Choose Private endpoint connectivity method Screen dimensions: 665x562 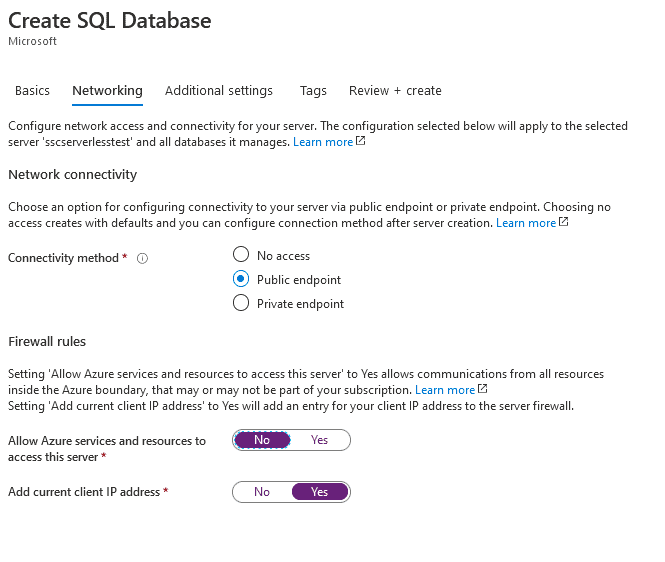point(241,303)
